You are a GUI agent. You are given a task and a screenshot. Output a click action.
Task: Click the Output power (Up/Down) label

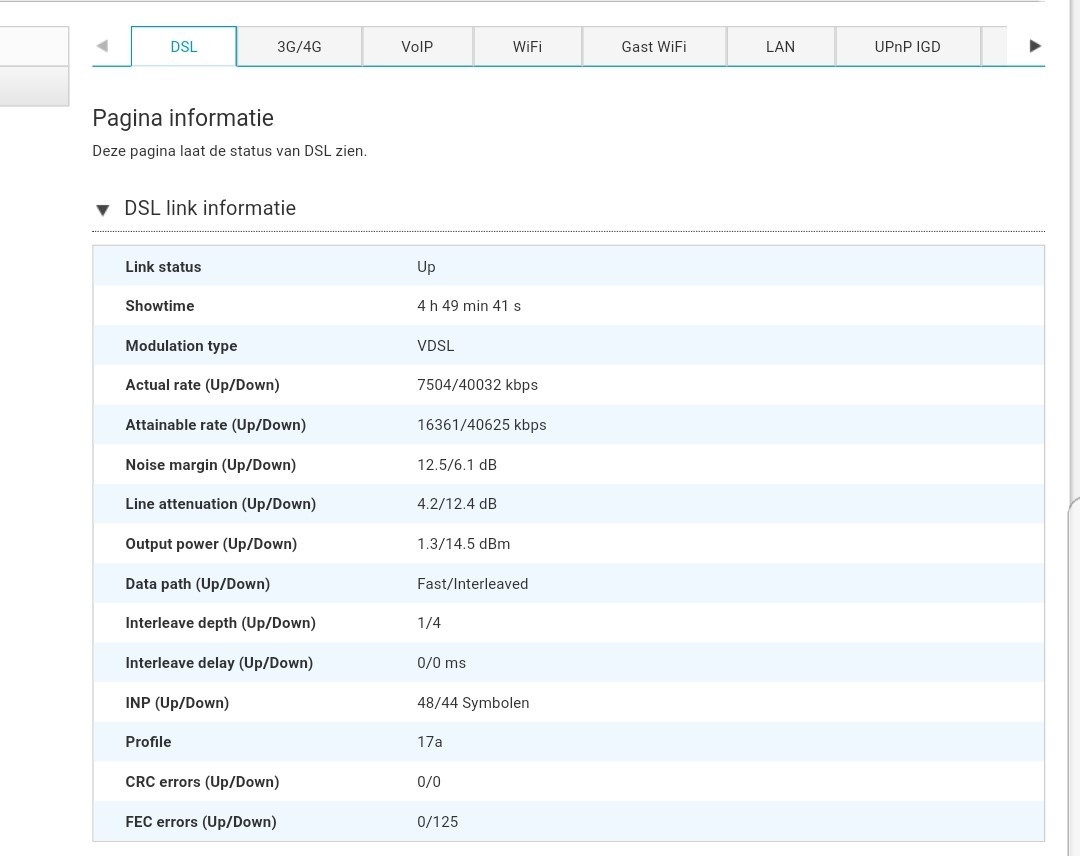point(211,544)
